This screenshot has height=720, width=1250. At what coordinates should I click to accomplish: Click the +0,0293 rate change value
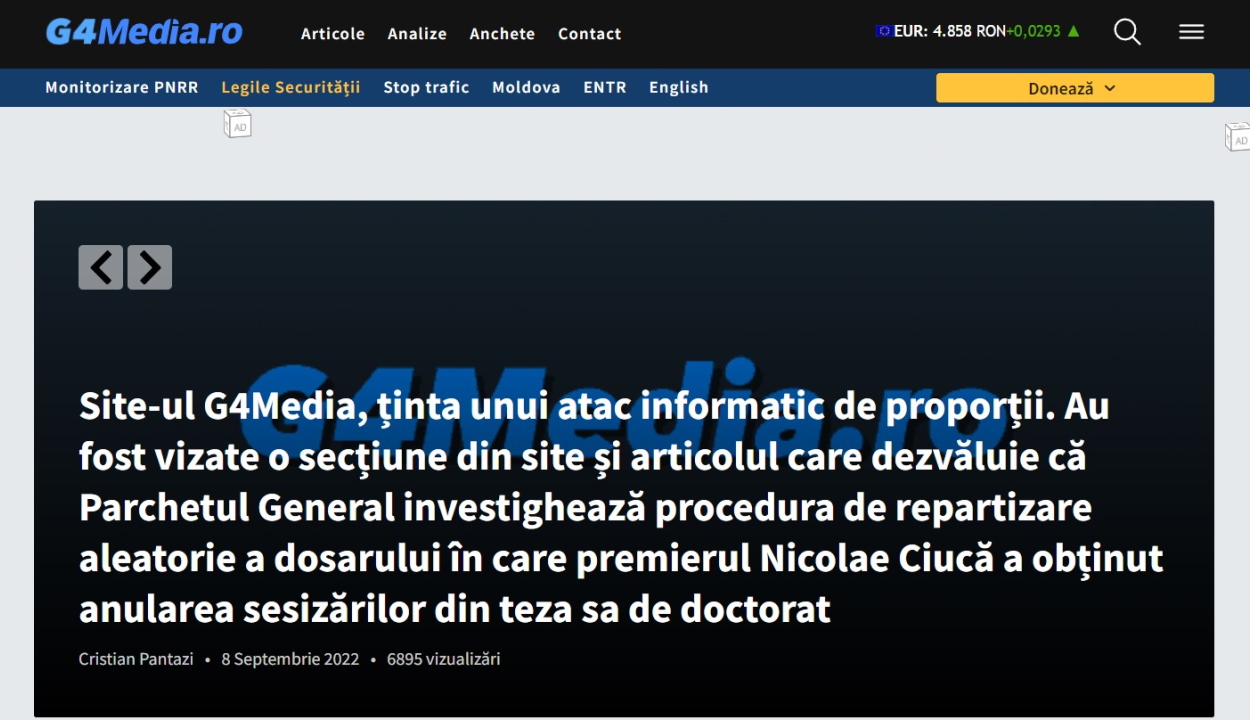pos(1034,31)
